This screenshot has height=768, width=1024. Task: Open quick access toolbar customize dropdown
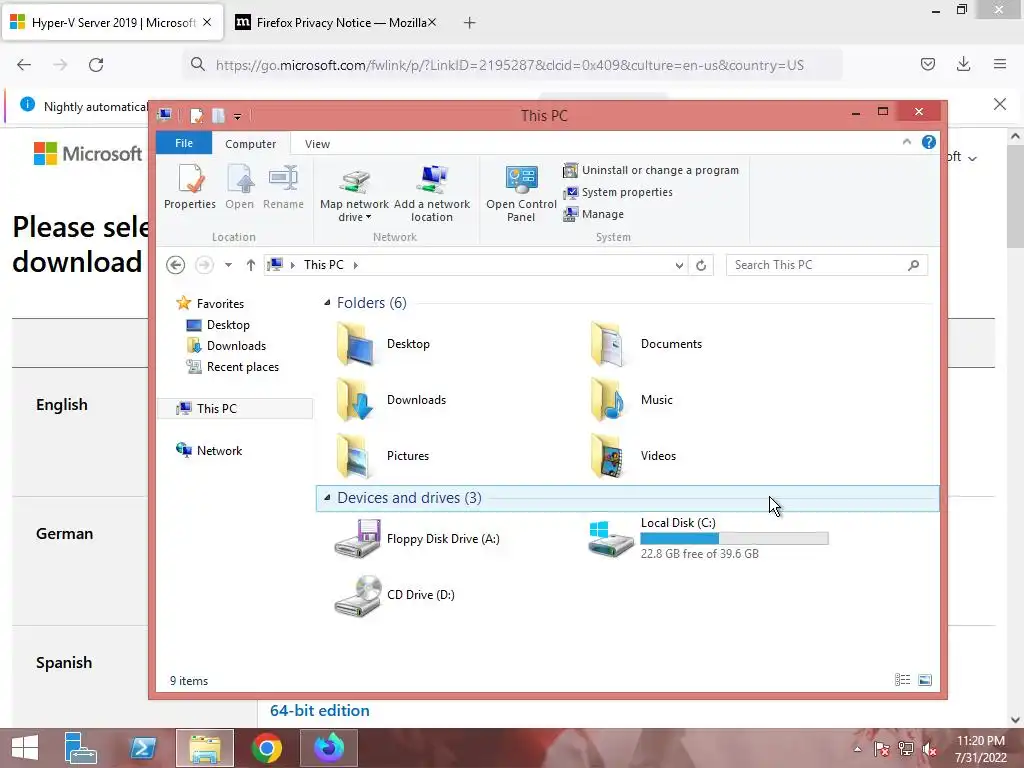point(238,116)
